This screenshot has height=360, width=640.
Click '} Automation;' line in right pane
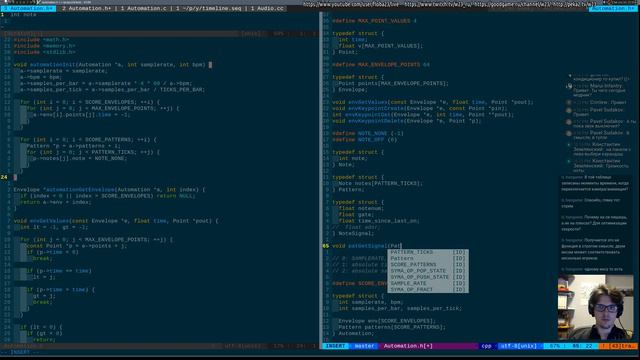click(353, 333)
